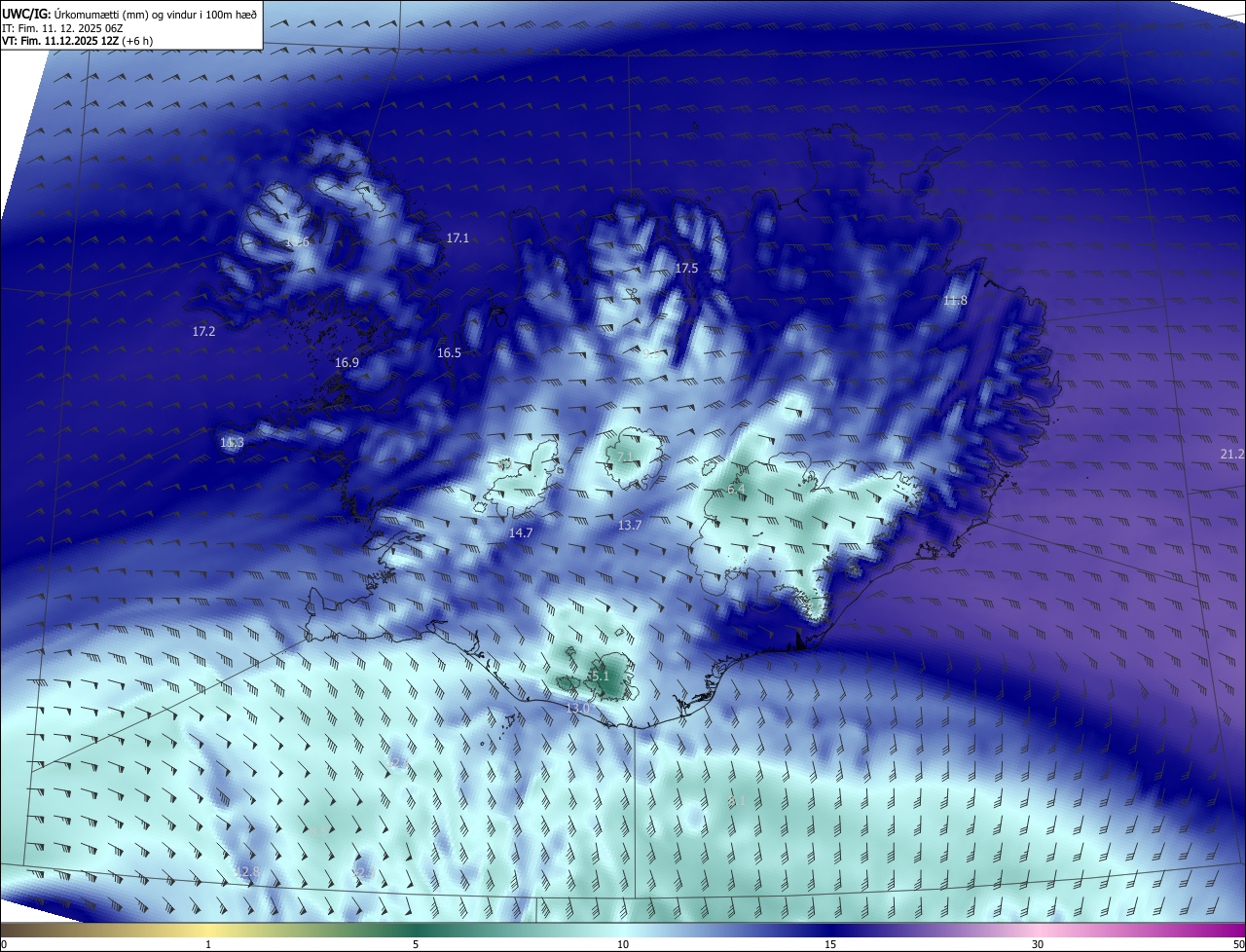The image size is (1246, 952).
Task: Click the 16.5 value on the map
Action: pos(449,352)
